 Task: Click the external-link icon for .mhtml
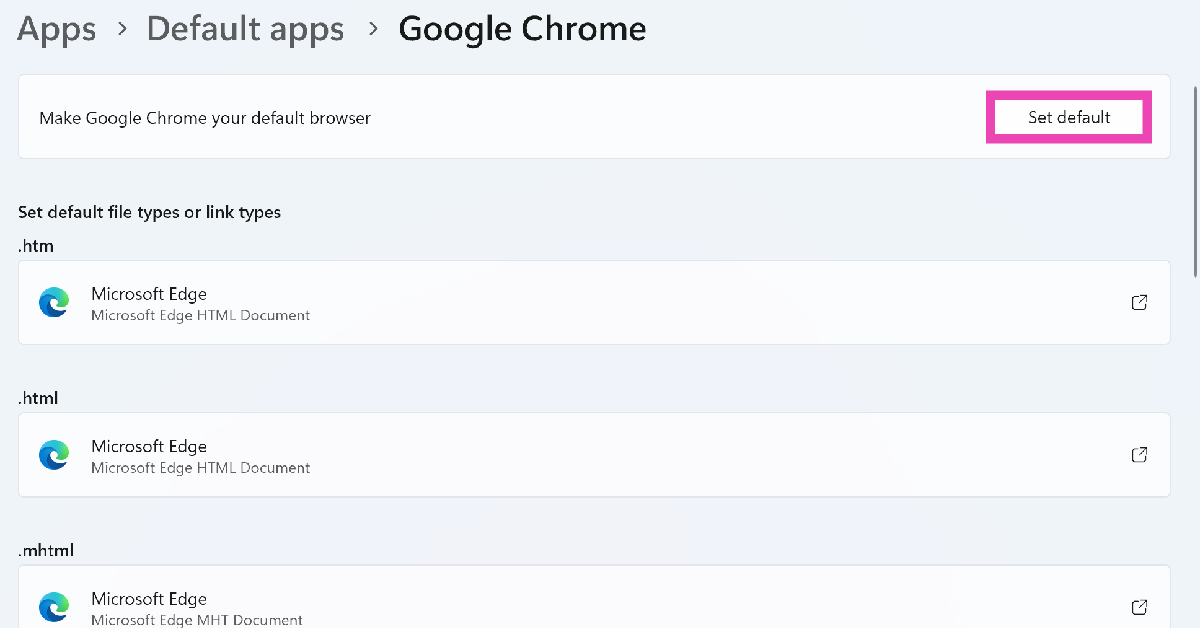click(x=1139, y=607)
